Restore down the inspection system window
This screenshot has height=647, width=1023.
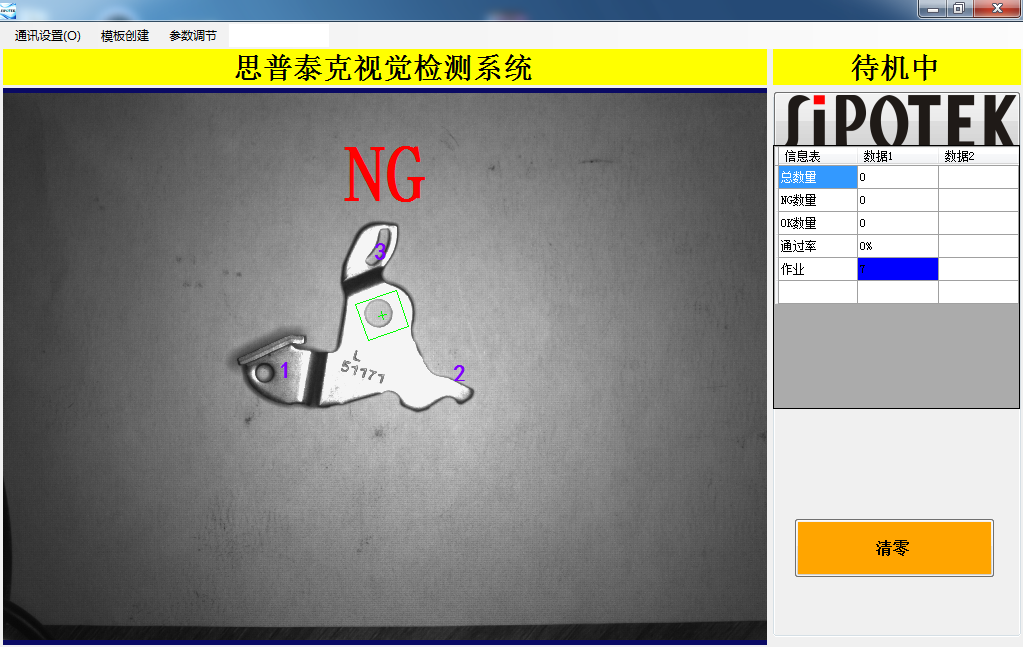click(959, 8)
